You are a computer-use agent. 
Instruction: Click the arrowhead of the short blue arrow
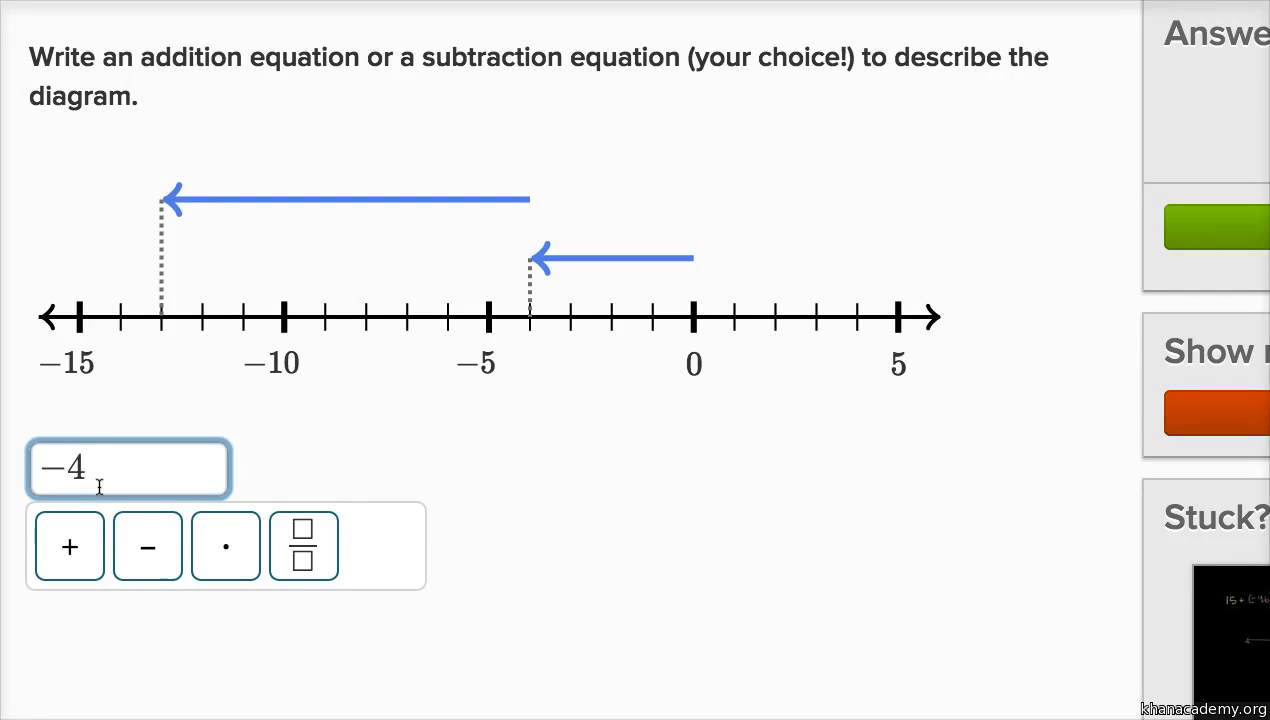click(540, 258)
